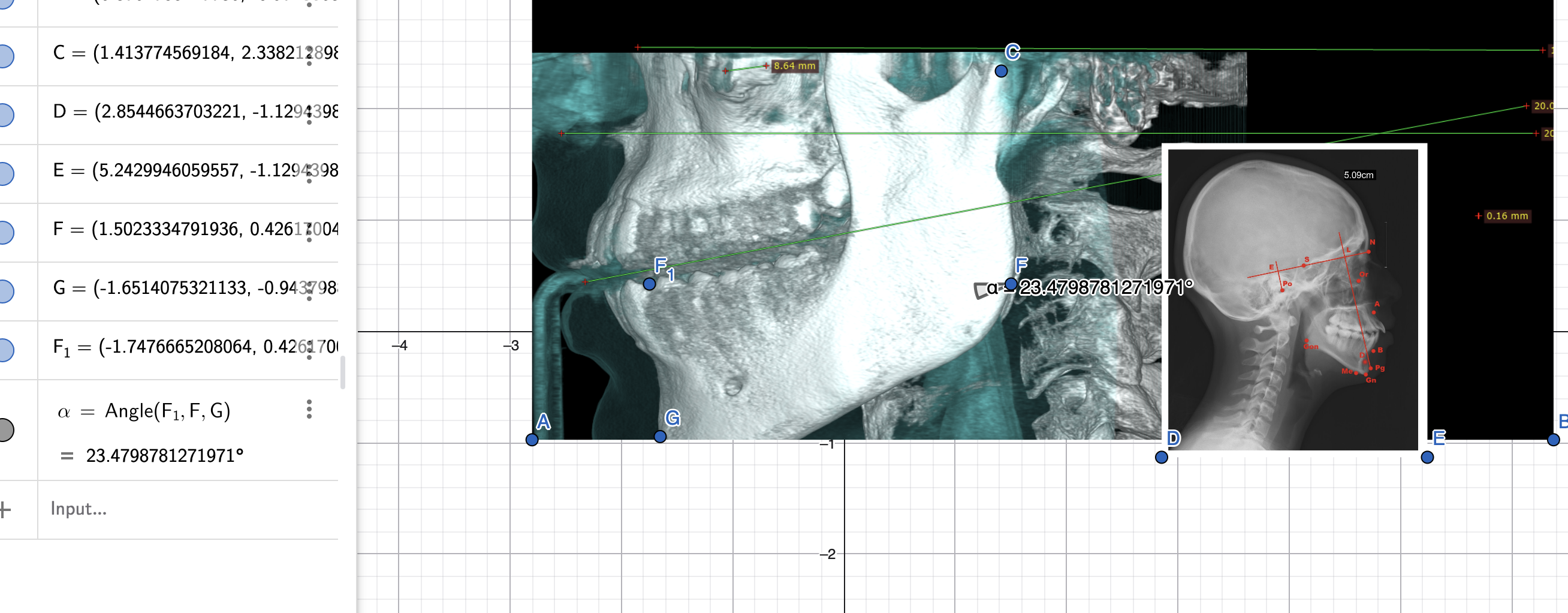1568x613 pixels.
Task: Toggle visibility circle for point E
Action: 5,174
